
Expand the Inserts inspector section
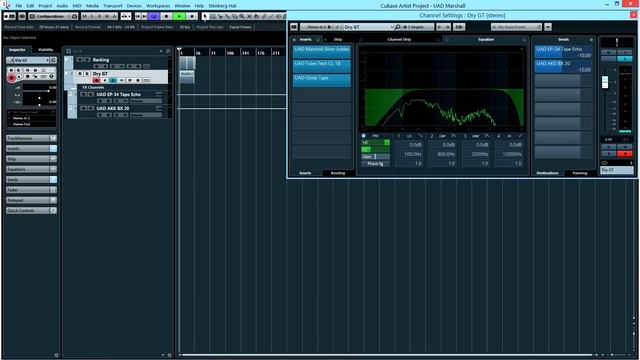click(x=31, y=149)
